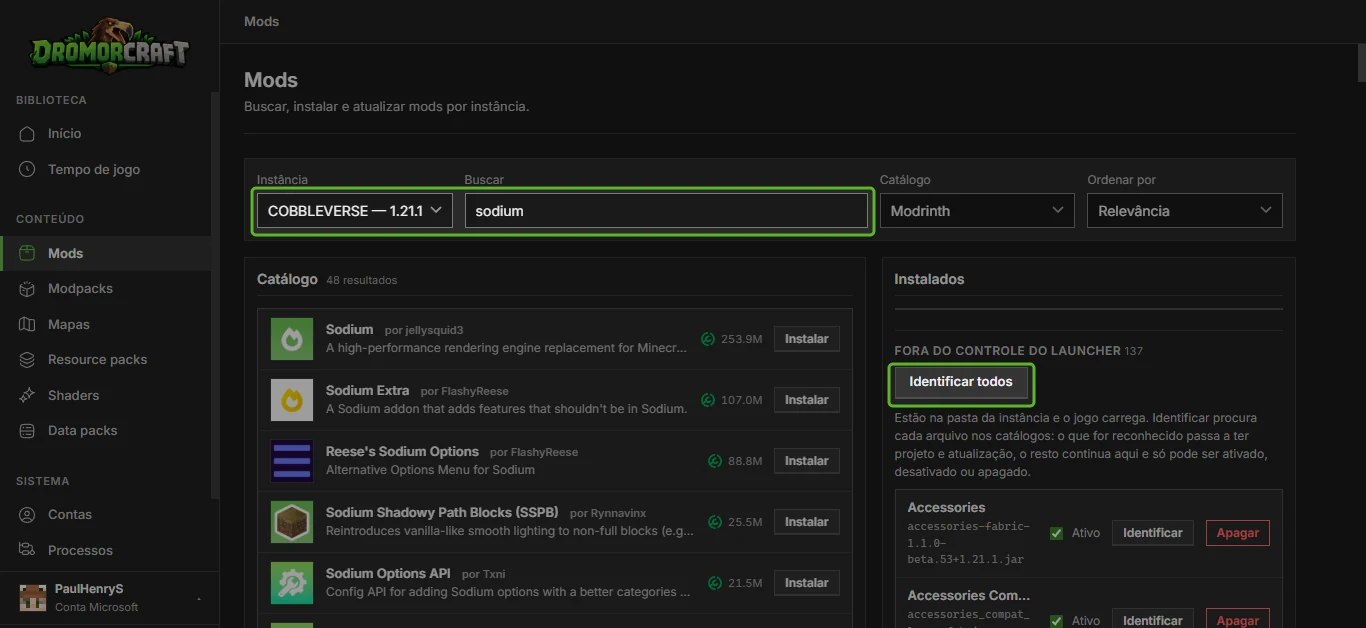Click the Contas user icon
The image size is (1366, 628).
27,514
